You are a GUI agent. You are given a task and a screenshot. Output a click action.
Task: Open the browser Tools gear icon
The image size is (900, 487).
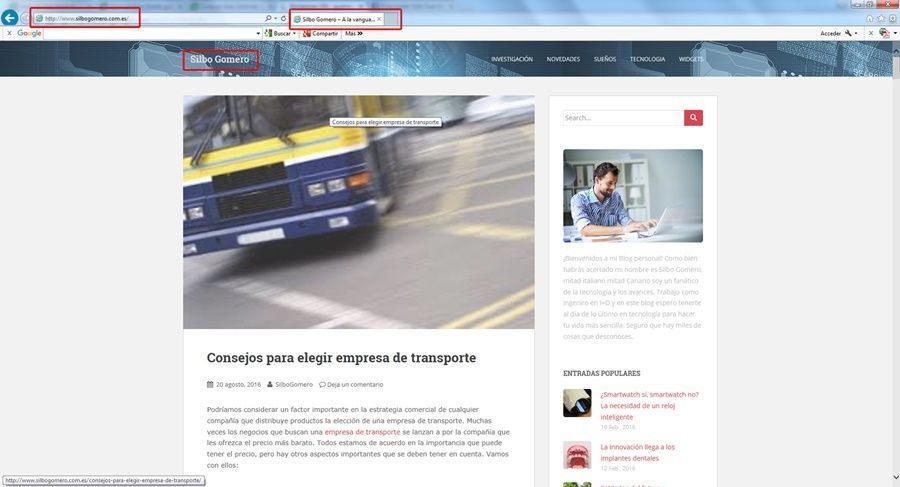(x=893, y=18)
